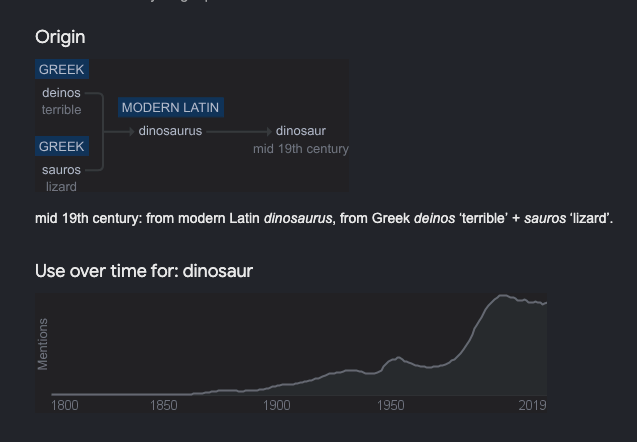
Task: Click the word lizard under sauros
Action: point(61,187)
